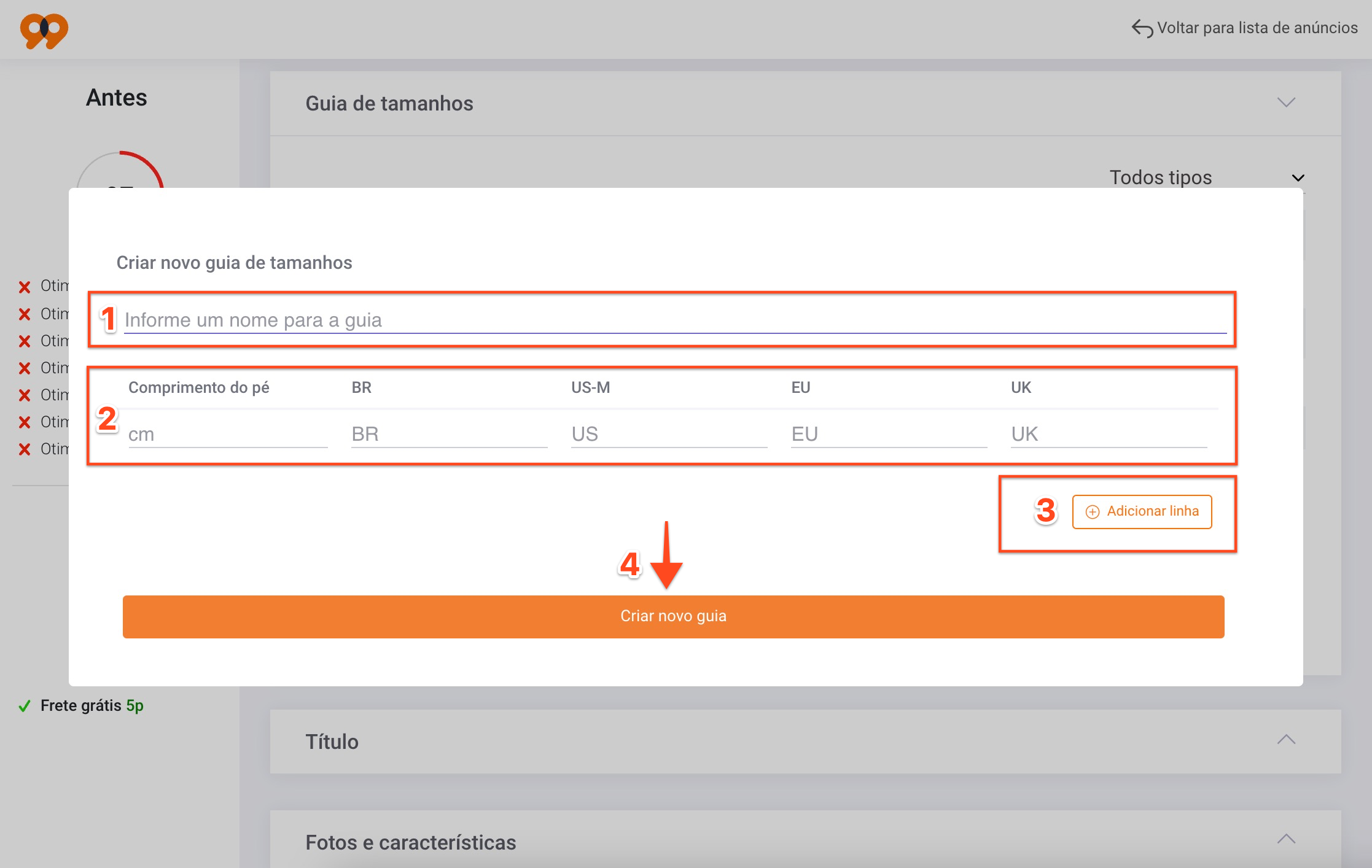Click the circular score gauge under Antes
1372x868 pixels.
pos(120,172)
